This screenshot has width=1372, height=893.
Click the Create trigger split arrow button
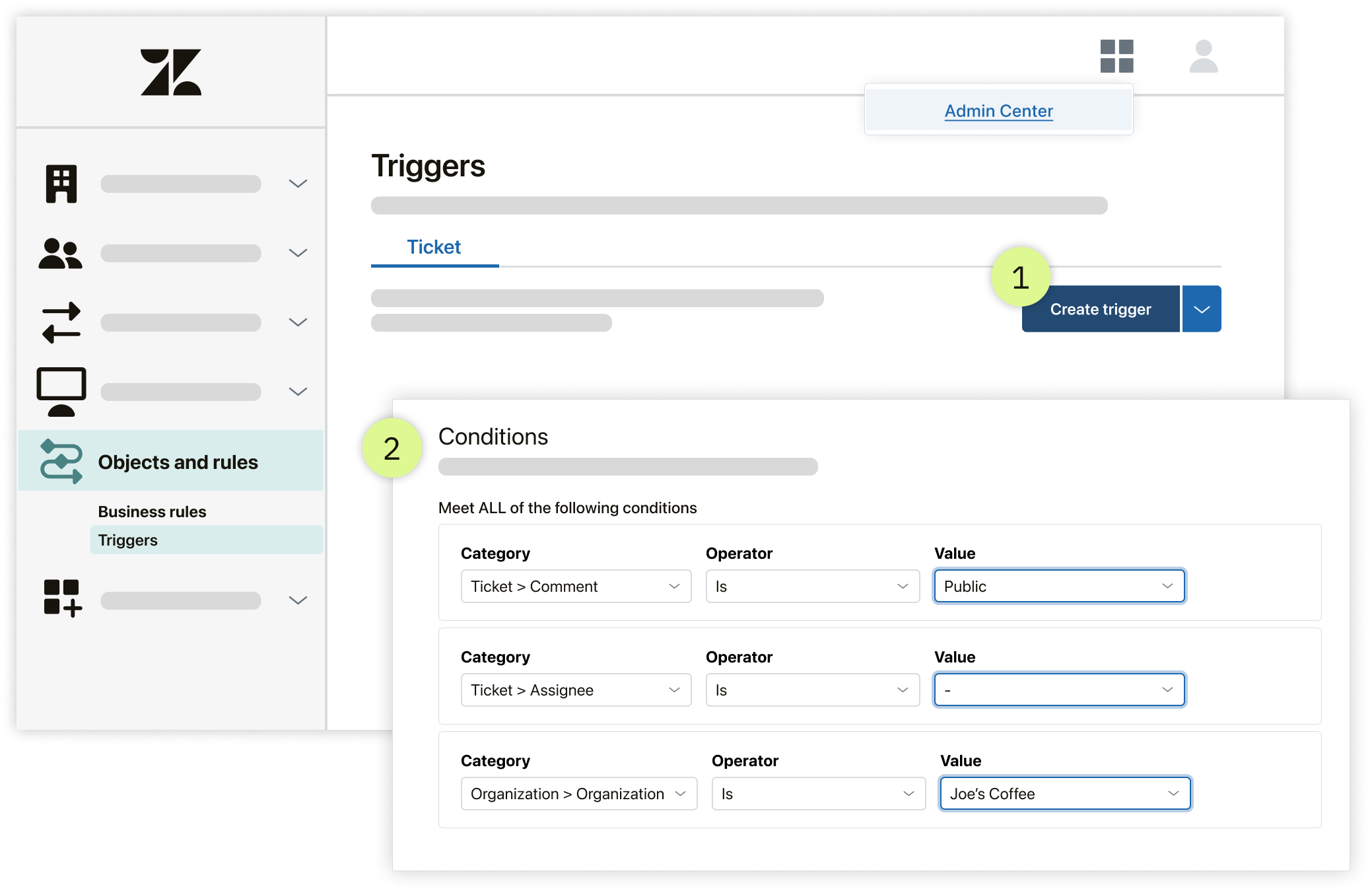(1202, 308)
